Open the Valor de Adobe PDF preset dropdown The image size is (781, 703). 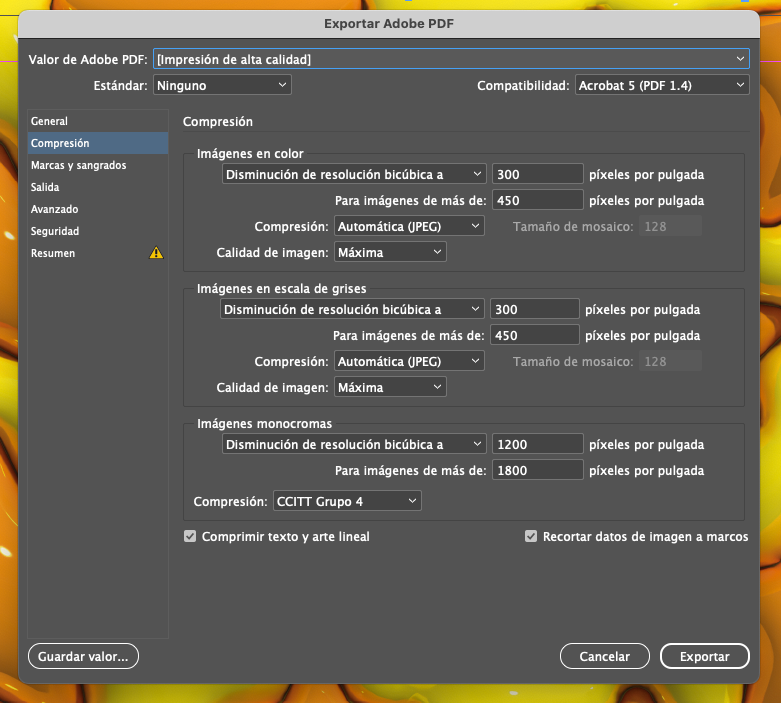pyautogui.click(x=451, y=59)
